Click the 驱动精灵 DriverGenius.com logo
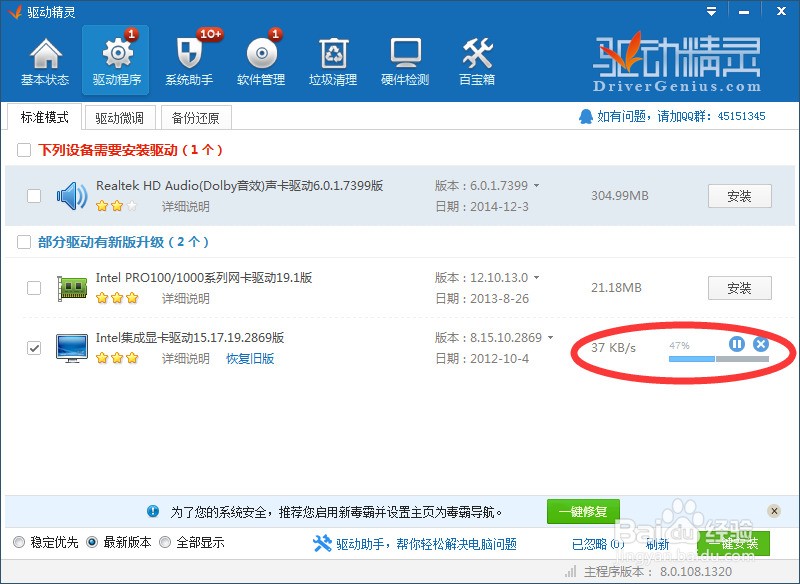 tap(677, 63)
